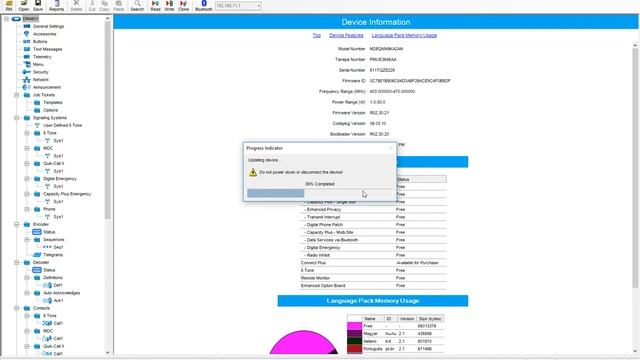Select the Accessories tree icon
This screenshot has height=360, width=640.
(x=27, y=34)
